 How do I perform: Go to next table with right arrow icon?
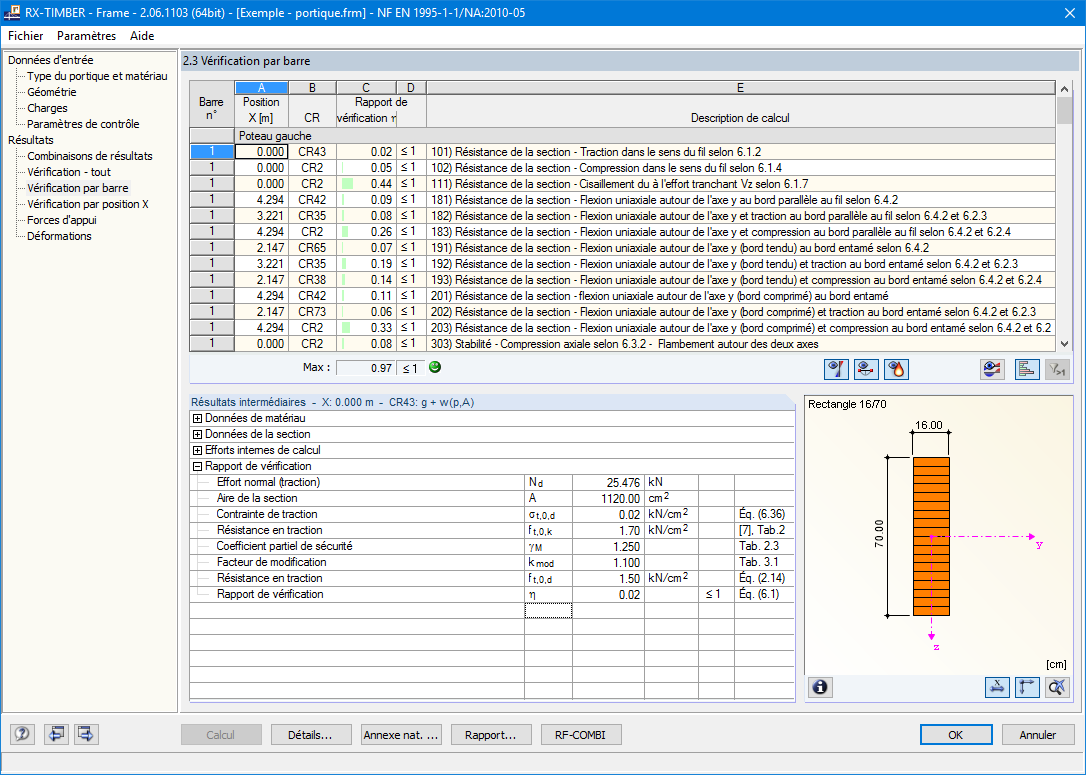pyautogui.click(x=86, y=734)
